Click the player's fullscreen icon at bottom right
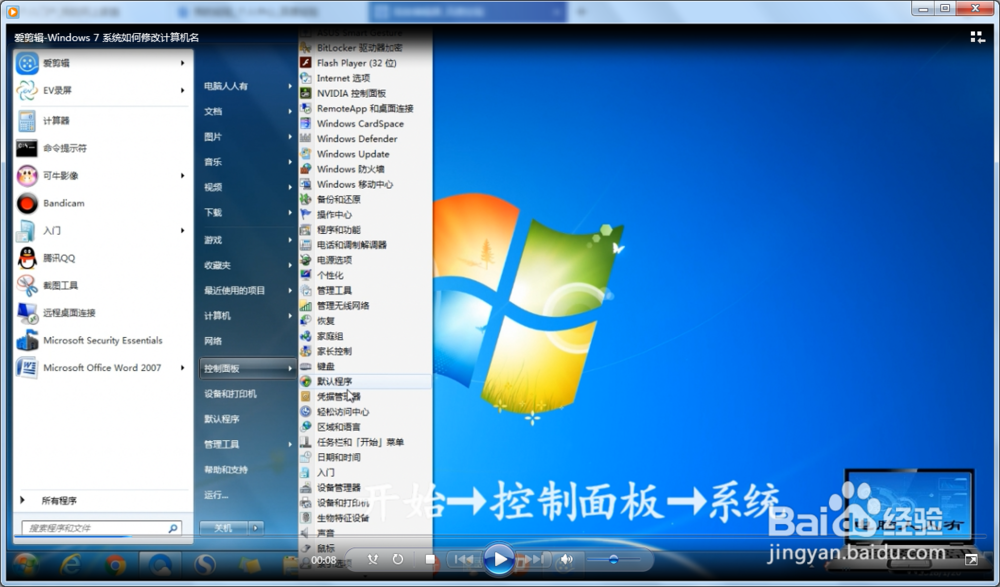The width and height of the screenshot is (1000, 587). 971,560
